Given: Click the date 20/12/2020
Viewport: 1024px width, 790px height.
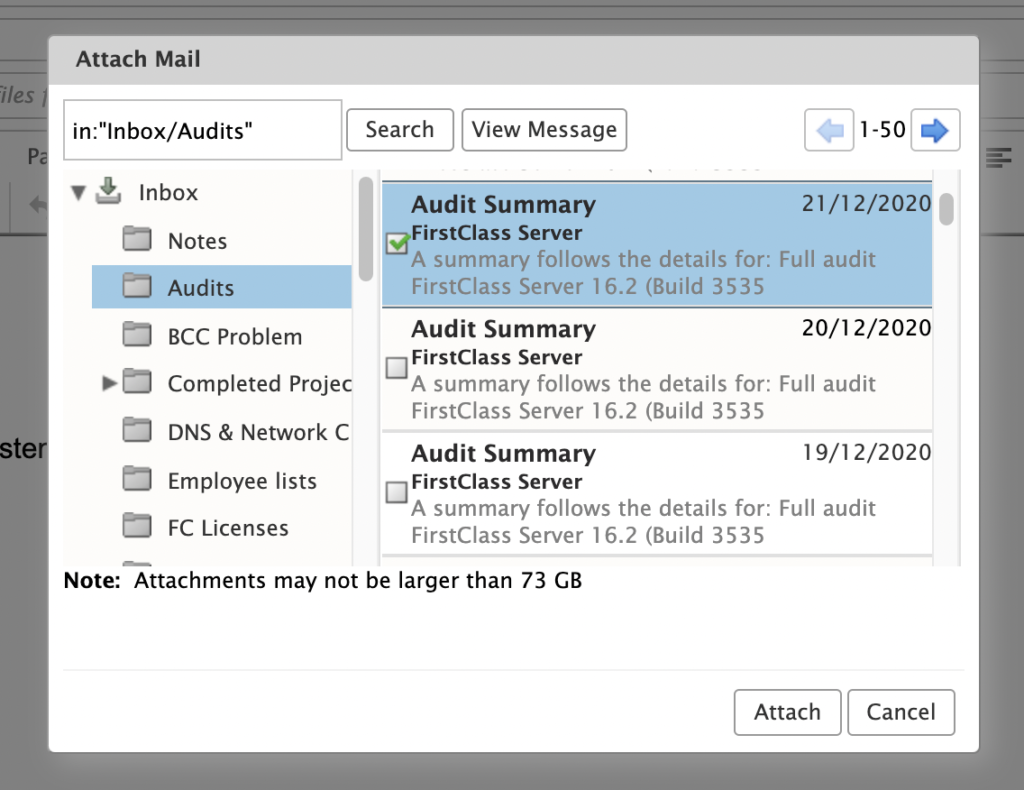Looking at the screenshot, I should 867,328.
